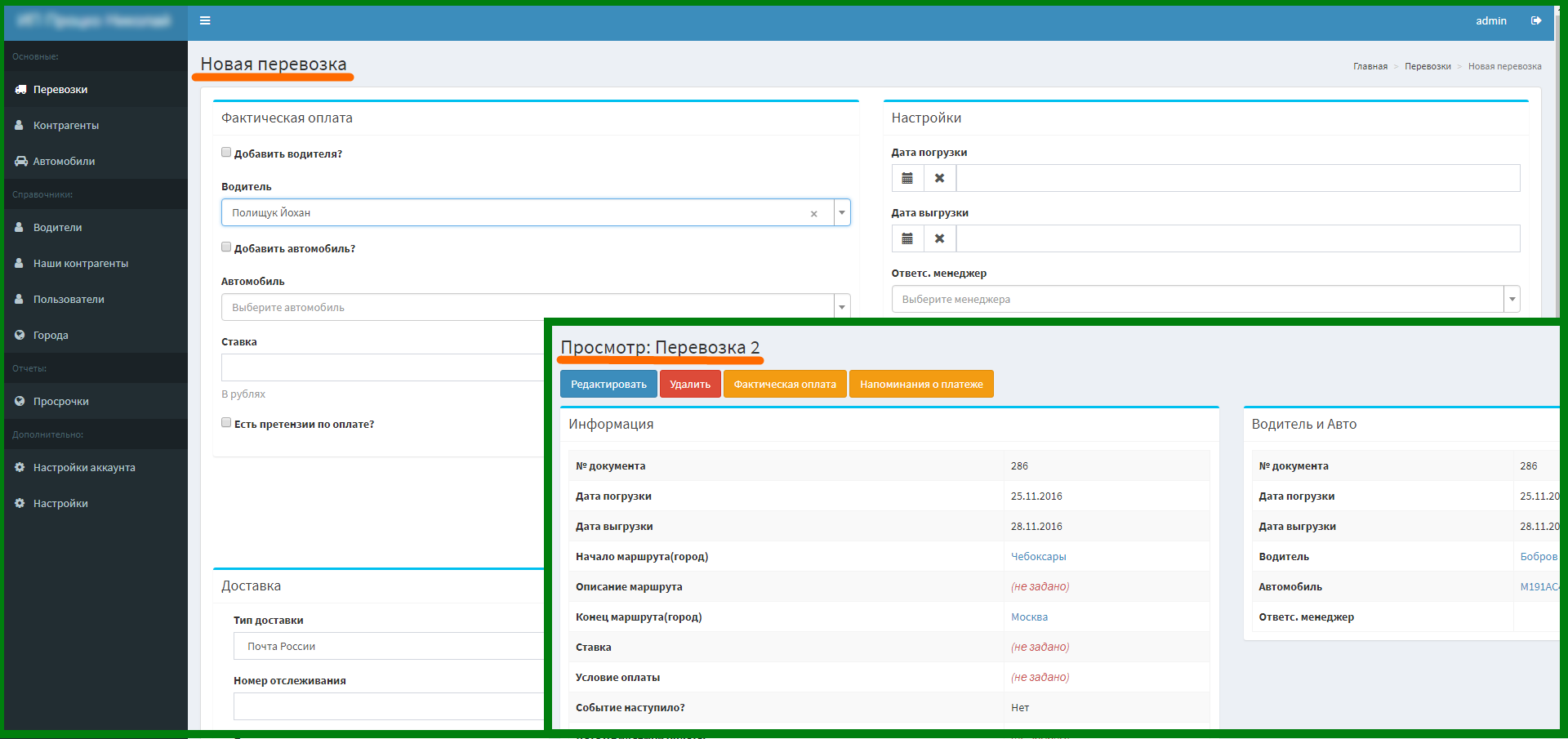Click inside the Номер отслеживания field
This screenshot has width=1568, height=739.
click(x=389, y=706)
